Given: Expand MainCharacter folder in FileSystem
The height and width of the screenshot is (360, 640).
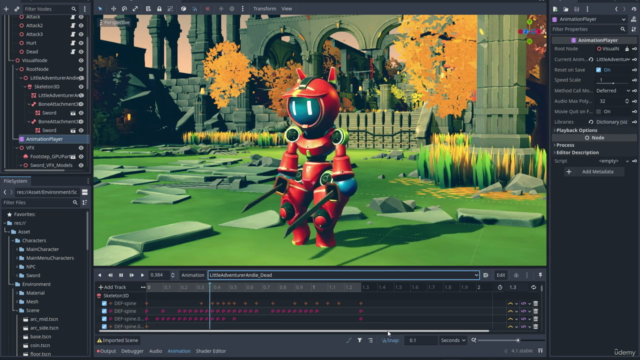Looking at the screenshot, I should [17, 249].
